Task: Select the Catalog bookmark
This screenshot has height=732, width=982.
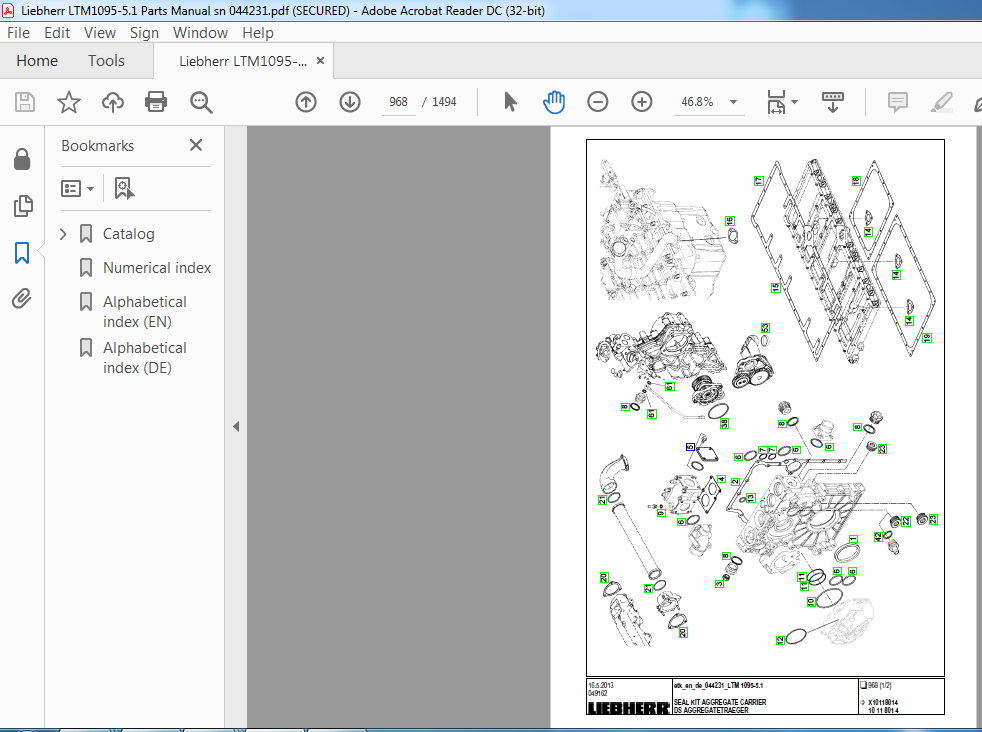Action: pyautogui.click(x=128, y=234)
